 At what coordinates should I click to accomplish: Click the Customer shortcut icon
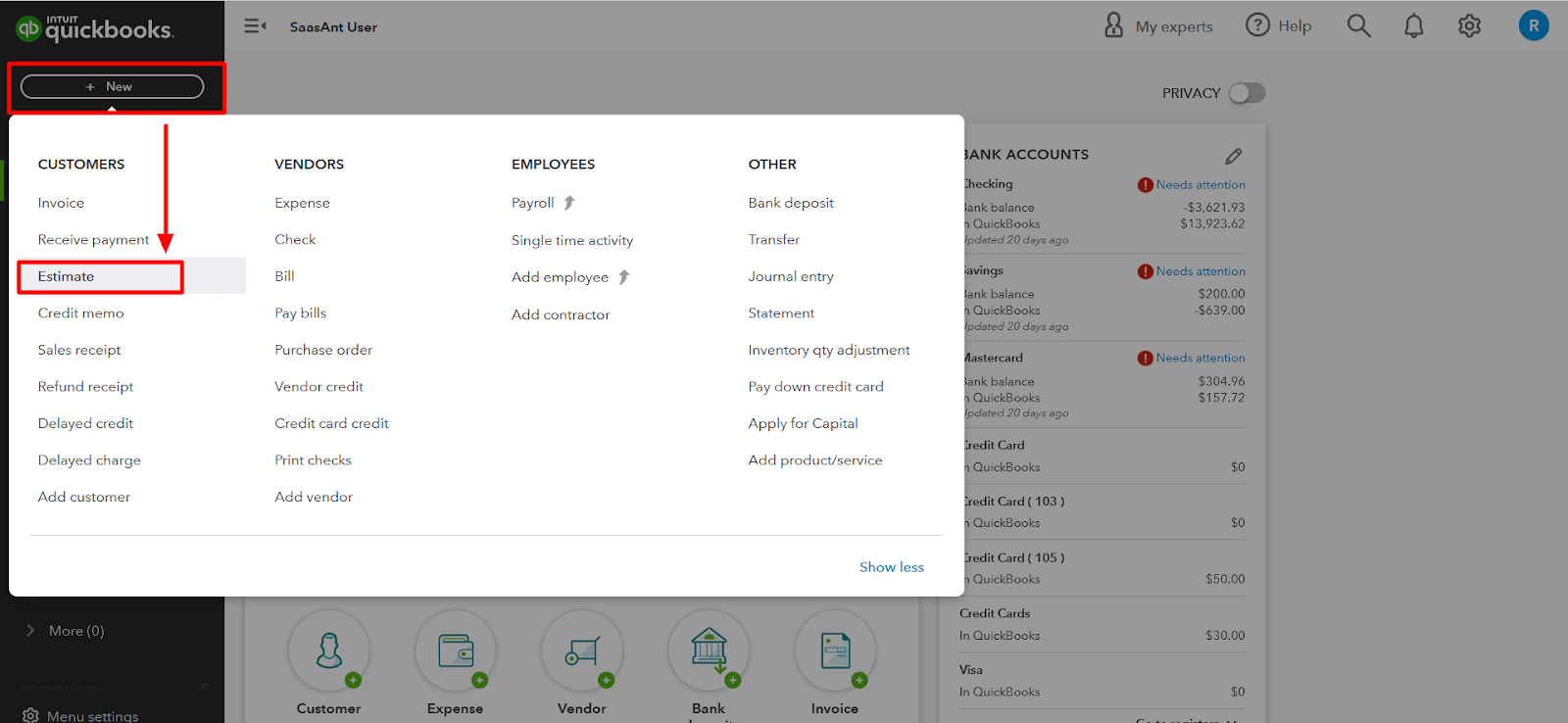[329, 651]
